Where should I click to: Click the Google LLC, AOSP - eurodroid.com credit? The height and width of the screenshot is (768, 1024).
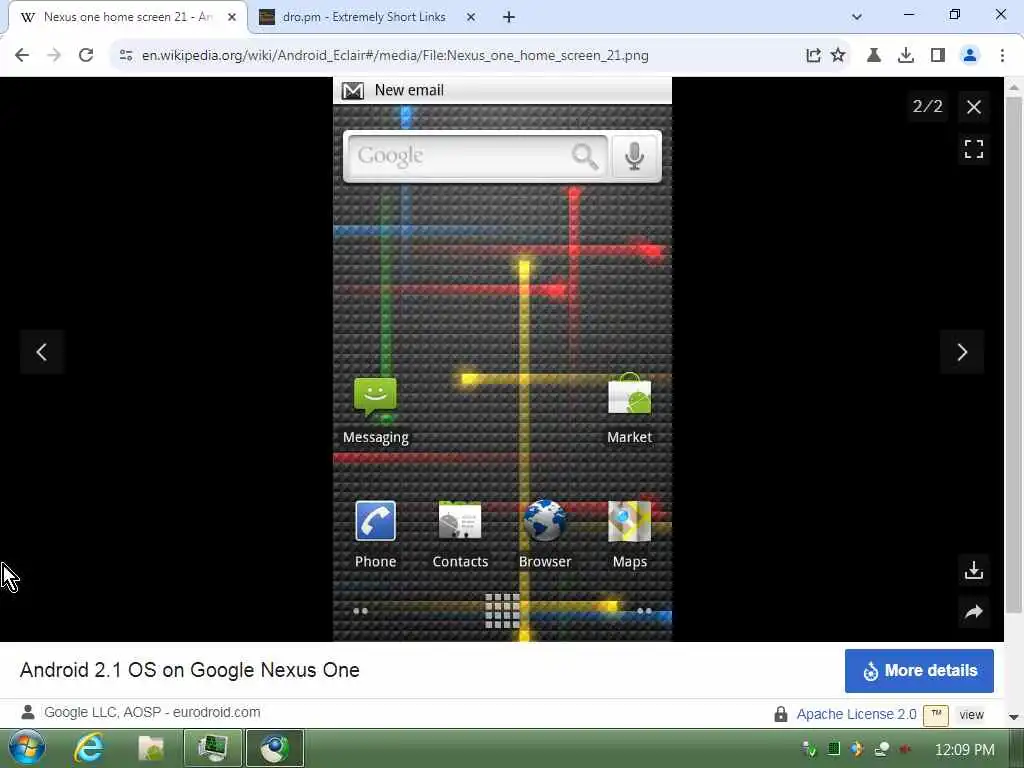pos(152,712)
